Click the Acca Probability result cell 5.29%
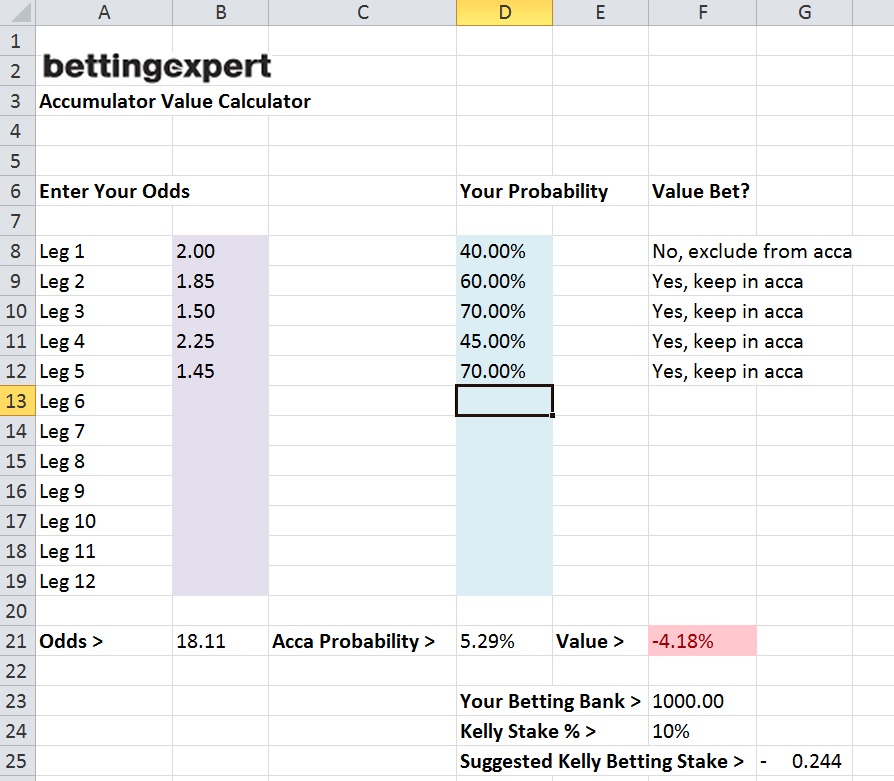The height and width of the screenshot is (781, 894). click(x=504, y=641)
